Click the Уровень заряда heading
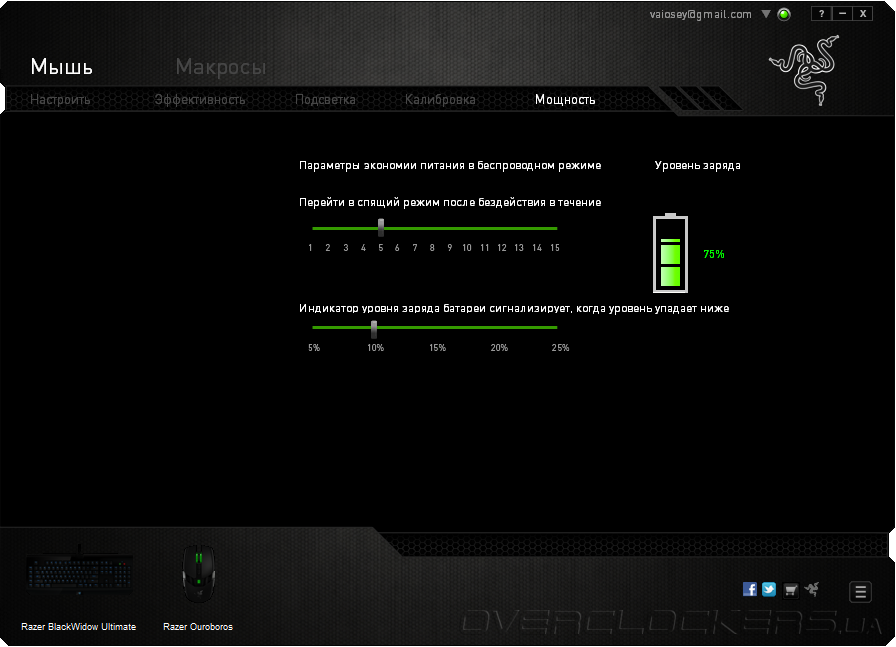The height and width of the screenshot is (647, 896). (697, 166)
